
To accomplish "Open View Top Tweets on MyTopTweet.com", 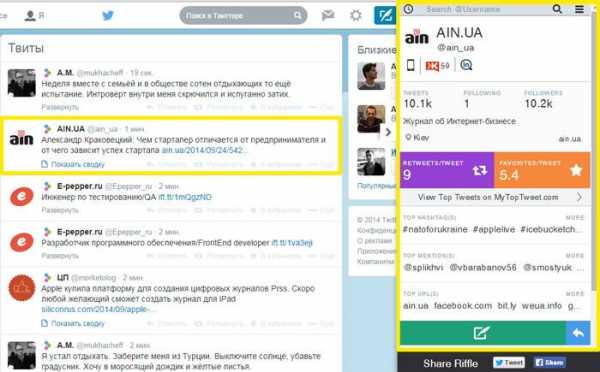I will pyautogui.click(x=495, y=197).
